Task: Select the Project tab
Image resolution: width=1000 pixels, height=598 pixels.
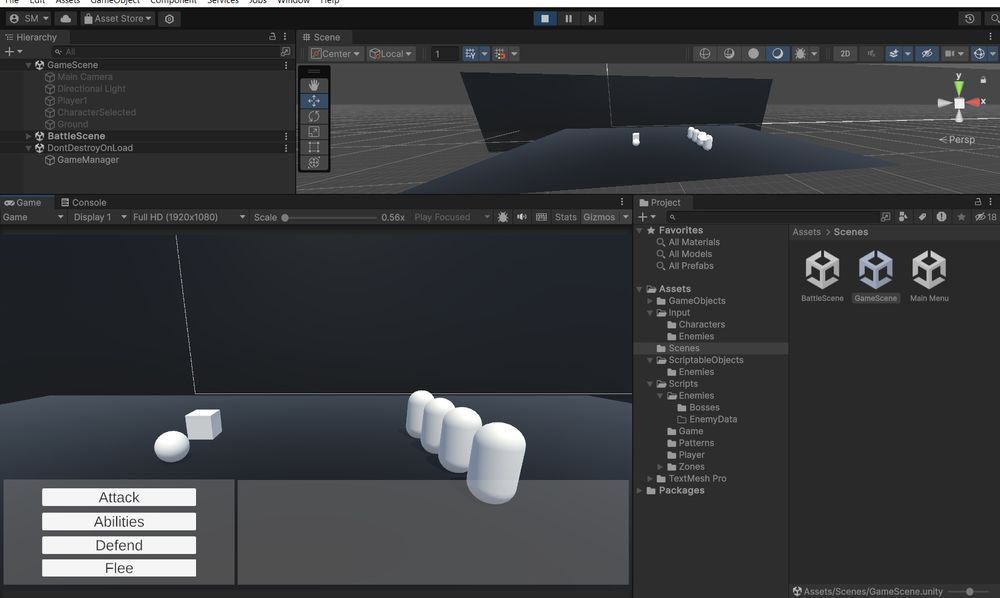Action: click(660, 202)
